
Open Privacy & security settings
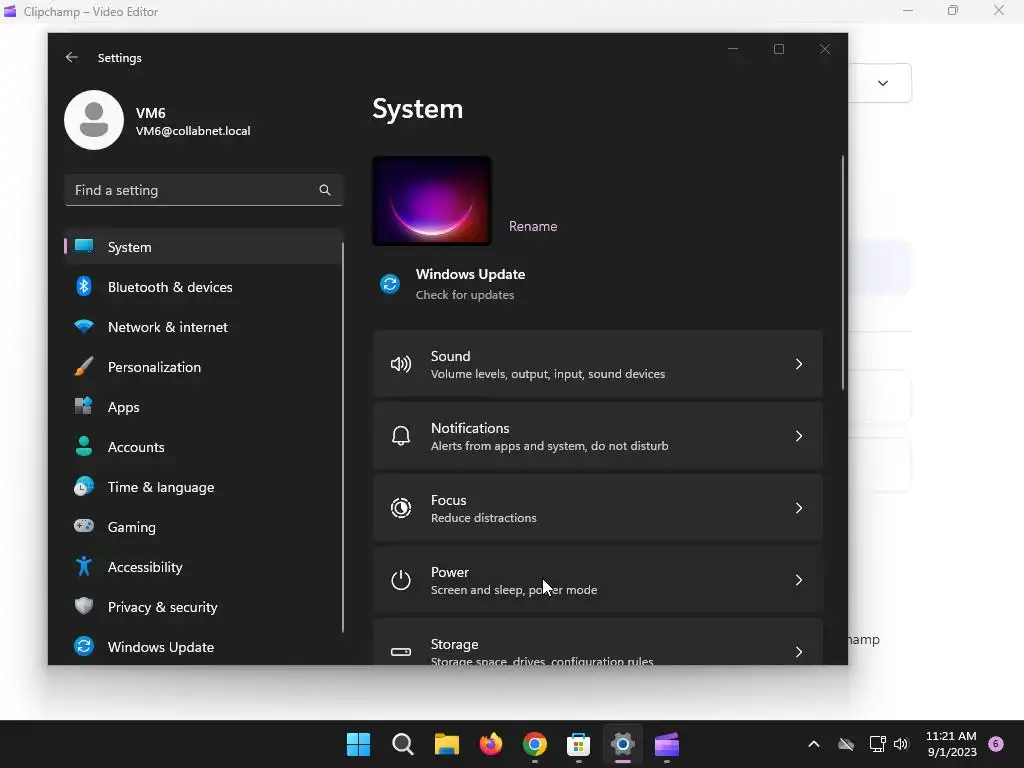(204, 607)
